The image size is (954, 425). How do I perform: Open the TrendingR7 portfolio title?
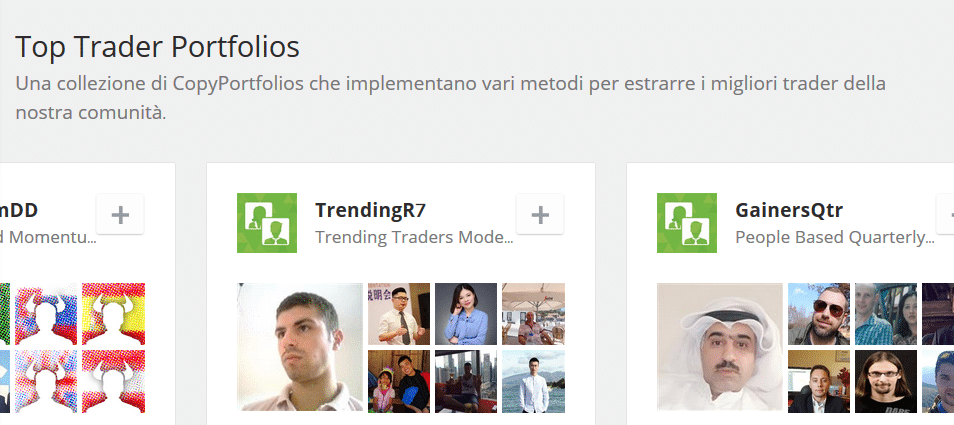tap(371, 210)
